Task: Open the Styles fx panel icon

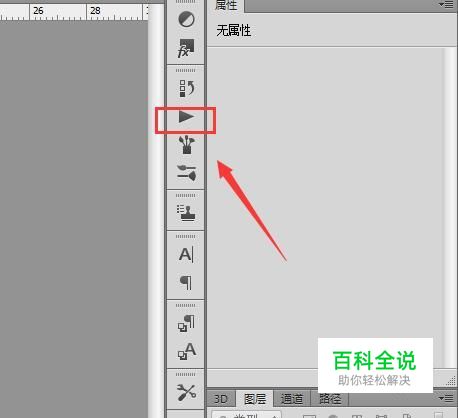Action: point(186,49)
